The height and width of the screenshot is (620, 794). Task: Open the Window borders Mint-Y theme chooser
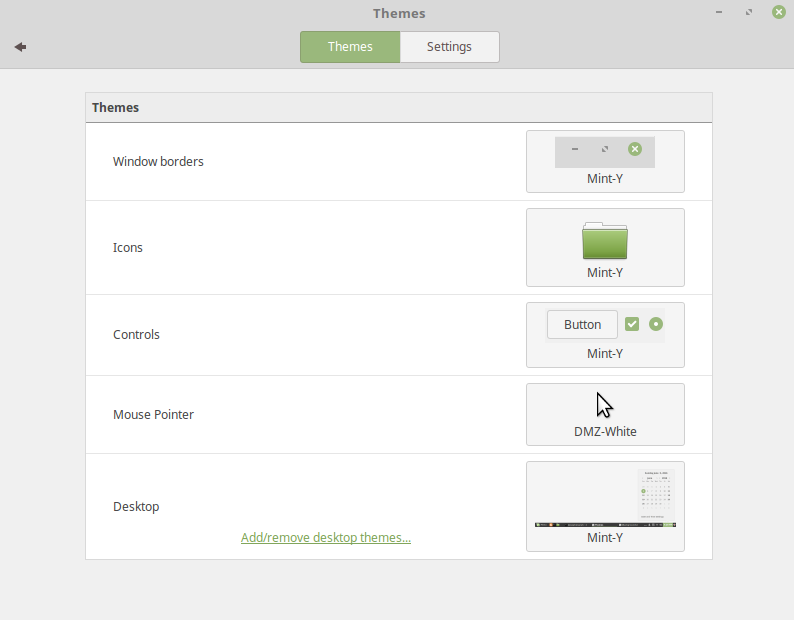pyautogui.click(x=605, y=162)
